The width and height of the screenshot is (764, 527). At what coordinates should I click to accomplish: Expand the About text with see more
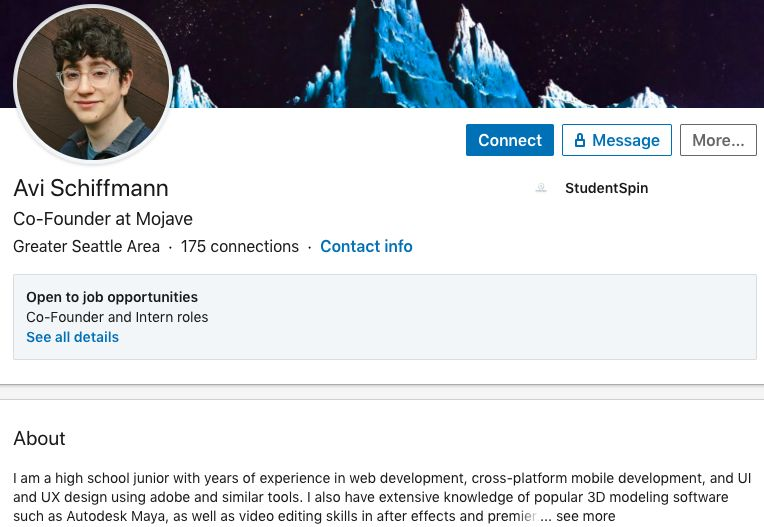tap(586, 516)
